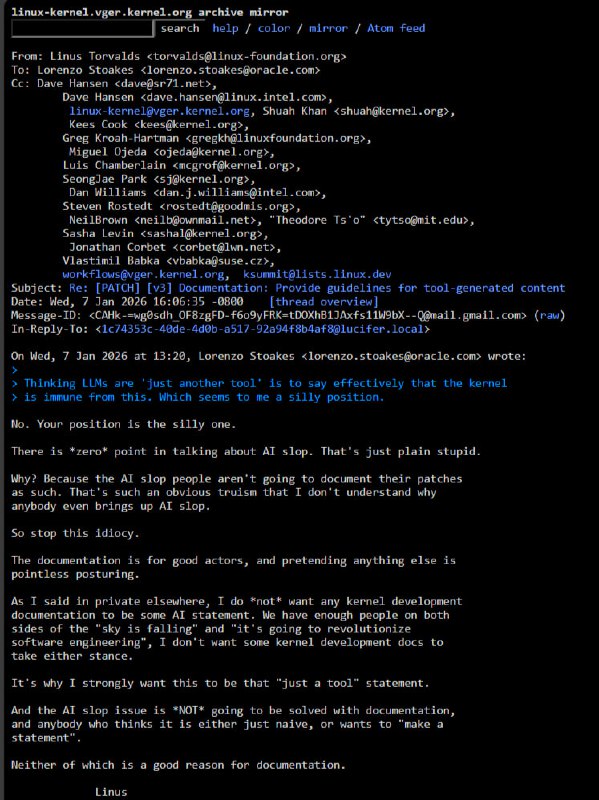599x800 pixels.
Task: Click linux-kernel@vger.kernel.org address link
Action: pyautogui.click(x=160, y=111)
